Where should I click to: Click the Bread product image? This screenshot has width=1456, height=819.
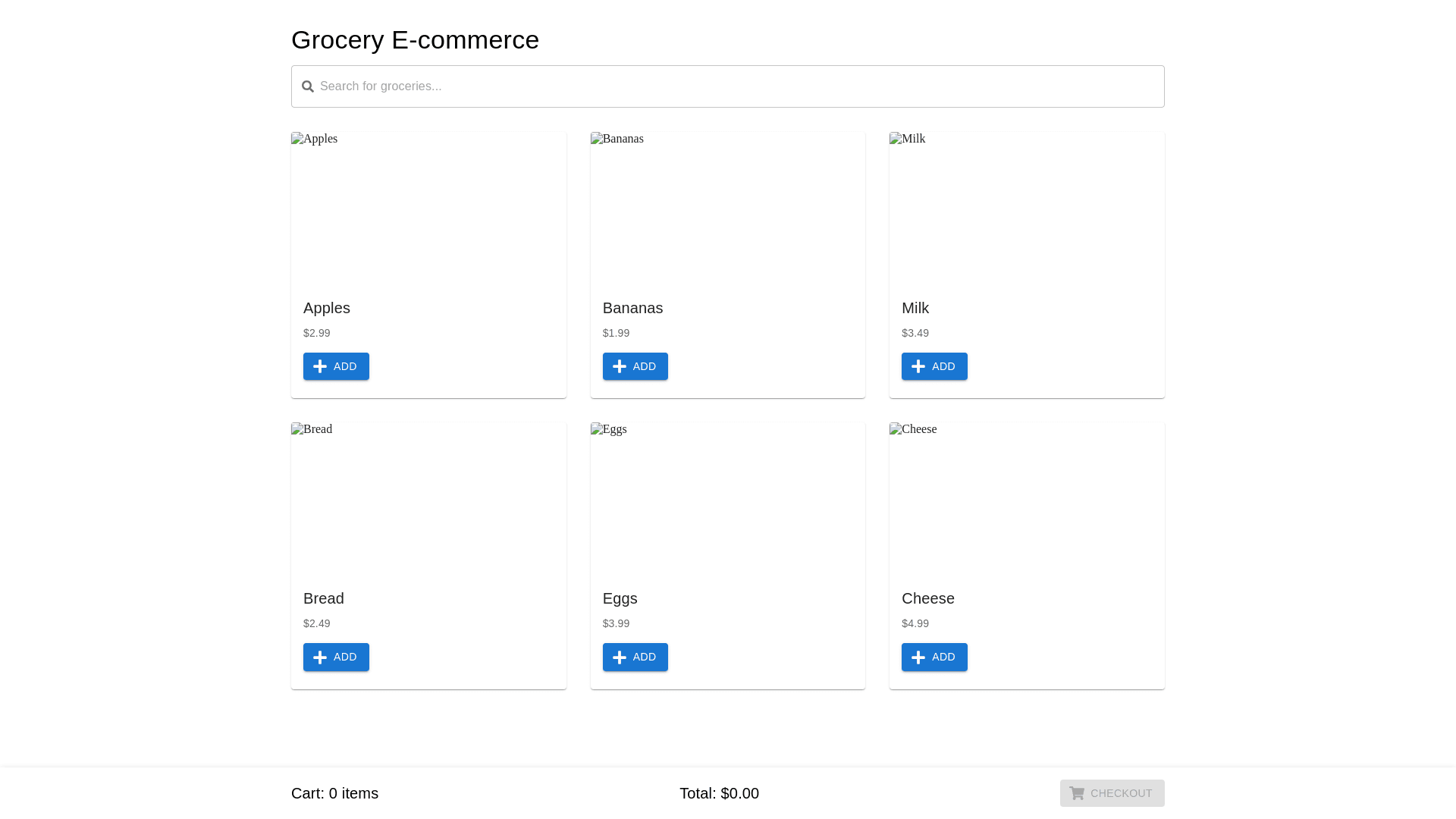pyautogui.click(x=428, y=499)
